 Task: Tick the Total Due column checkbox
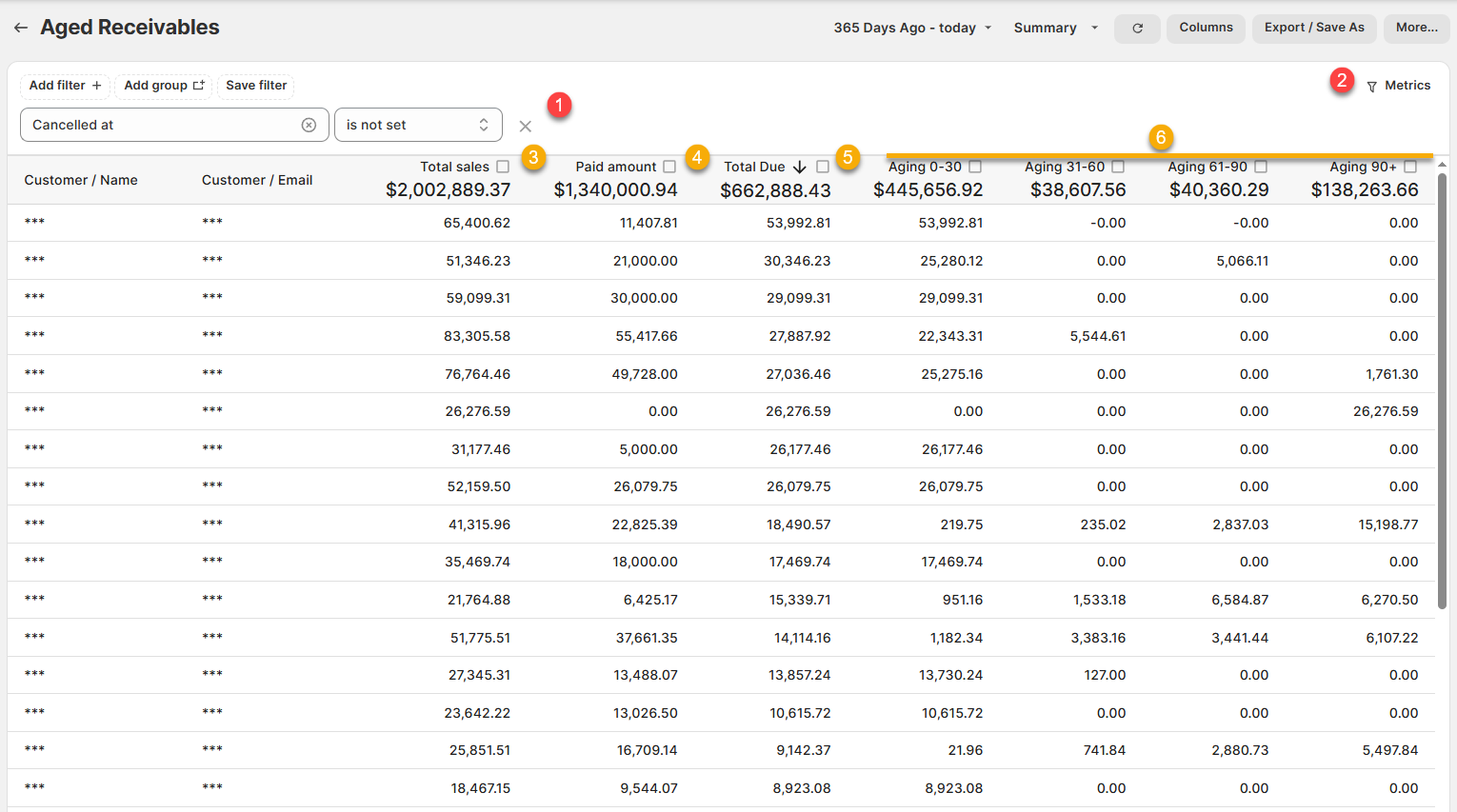tap(823, 167)
